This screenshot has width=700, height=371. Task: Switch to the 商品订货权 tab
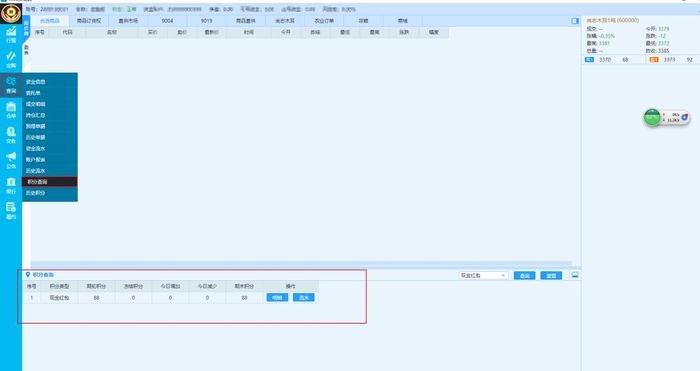point(89,21)
